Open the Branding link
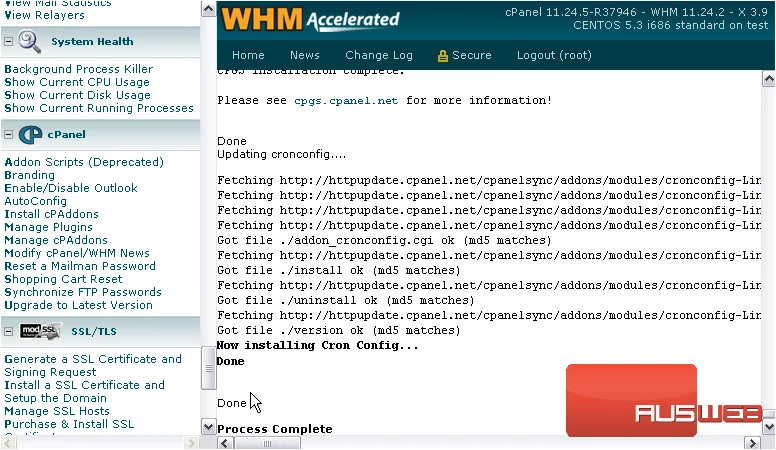776x450 pixels. [30, 175]
